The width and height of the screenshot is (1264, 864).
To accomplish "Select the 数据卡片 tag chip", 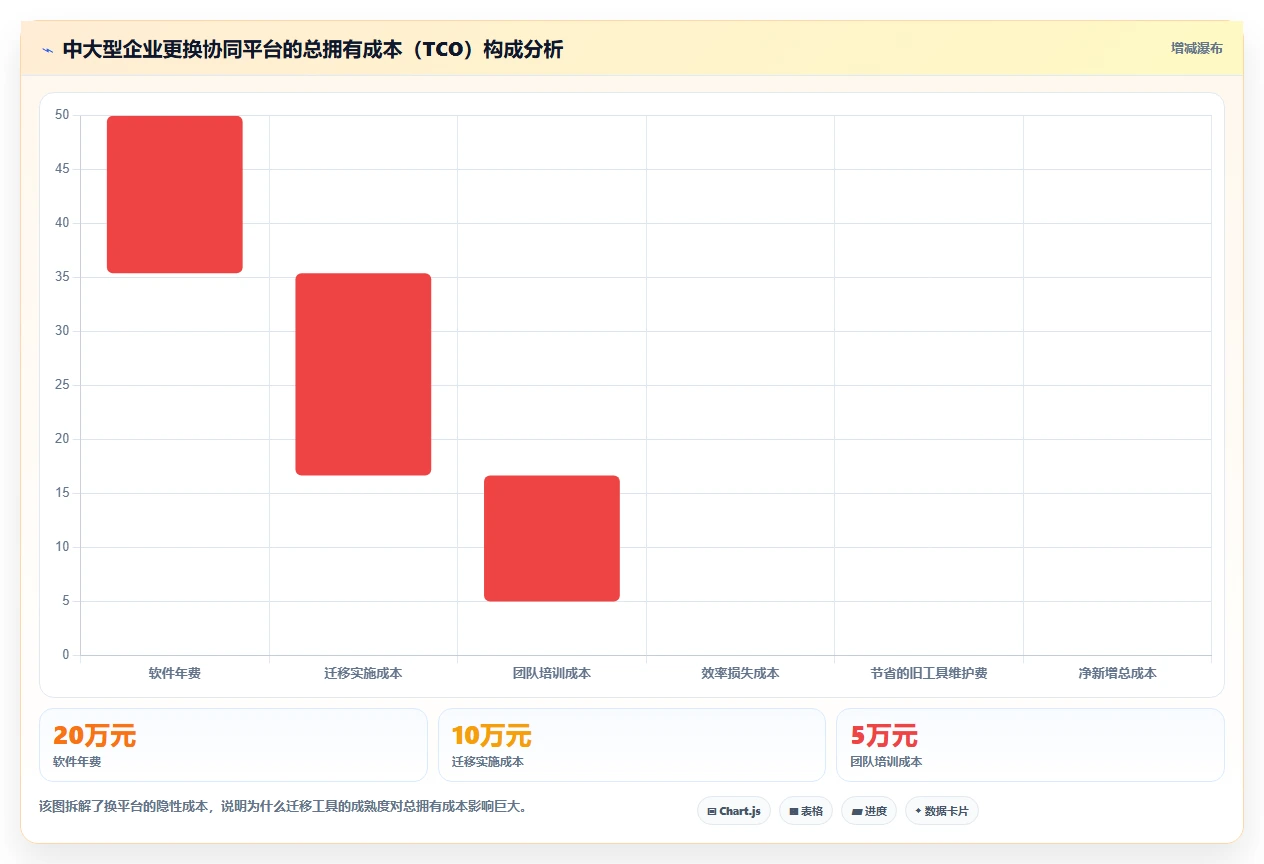I will click(942, 811).
